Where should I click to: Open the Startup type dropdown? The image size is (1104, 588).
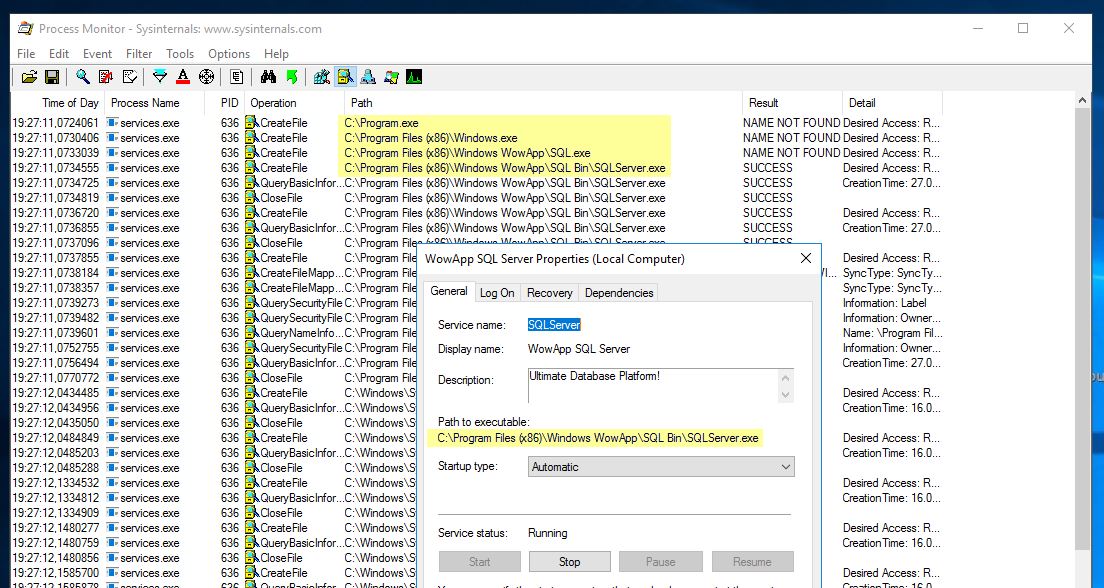pos(660,466)
